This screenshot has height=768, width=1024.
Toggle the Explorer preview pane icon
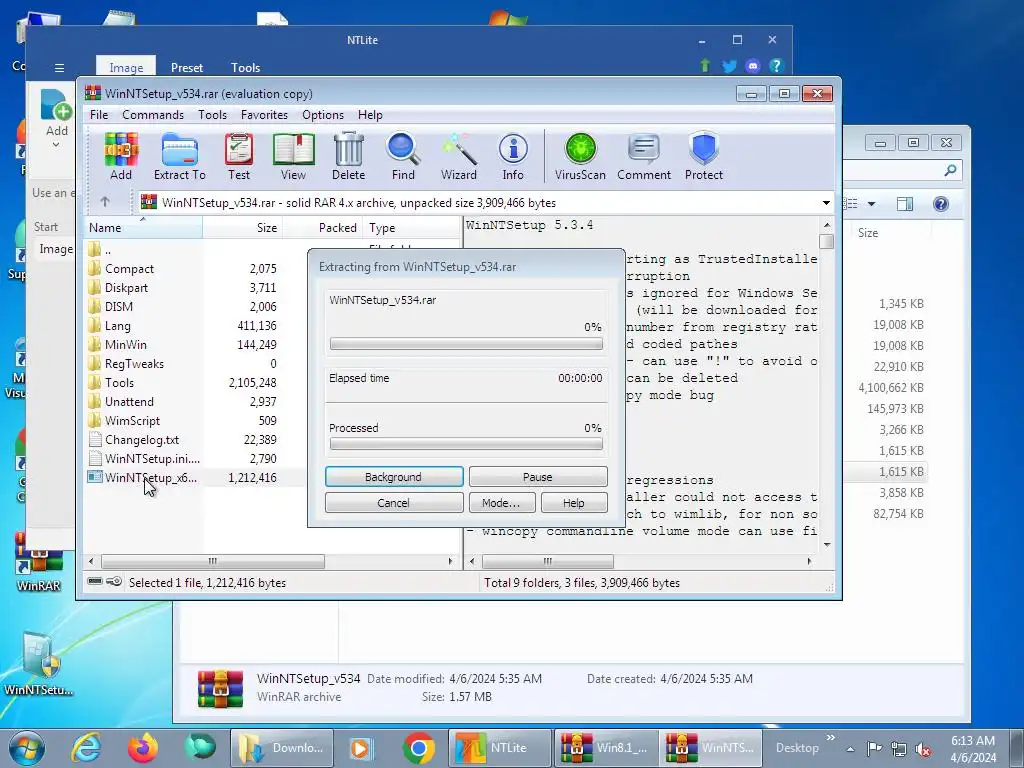click(x=904, y=204)
